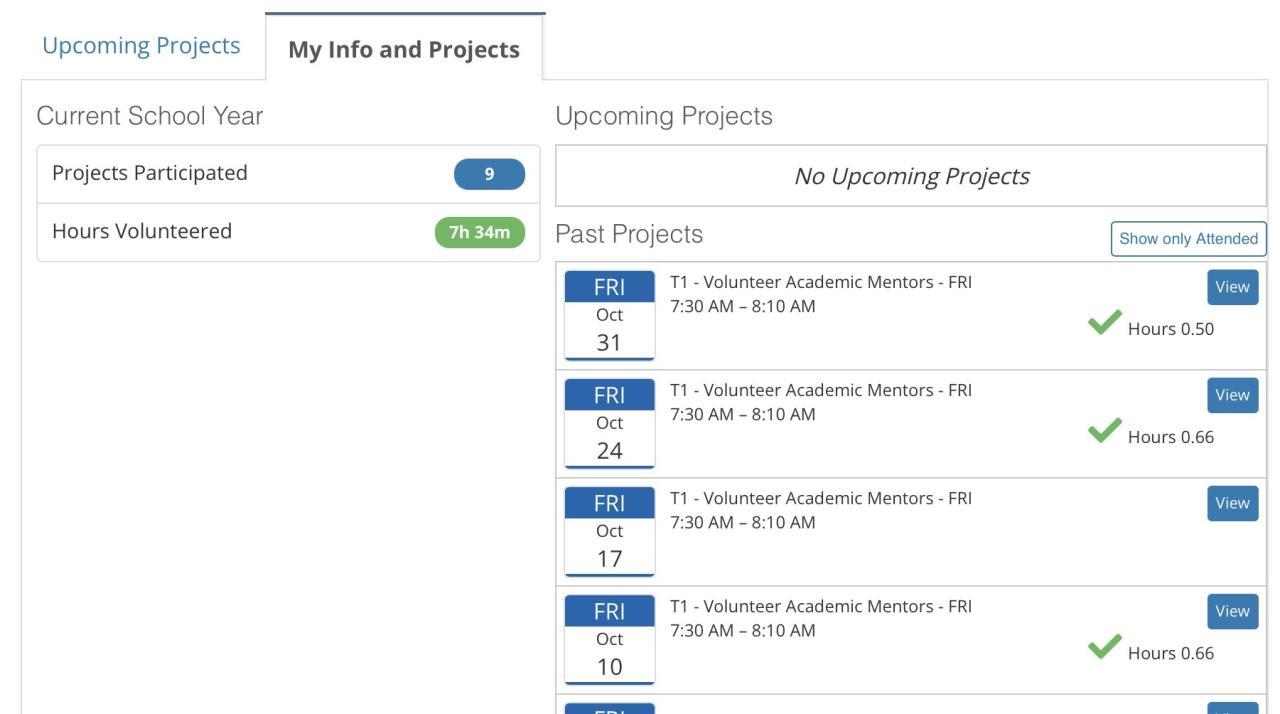
Task: Click the green checkmark for Oct 10
Action: tap(1104, 647)
